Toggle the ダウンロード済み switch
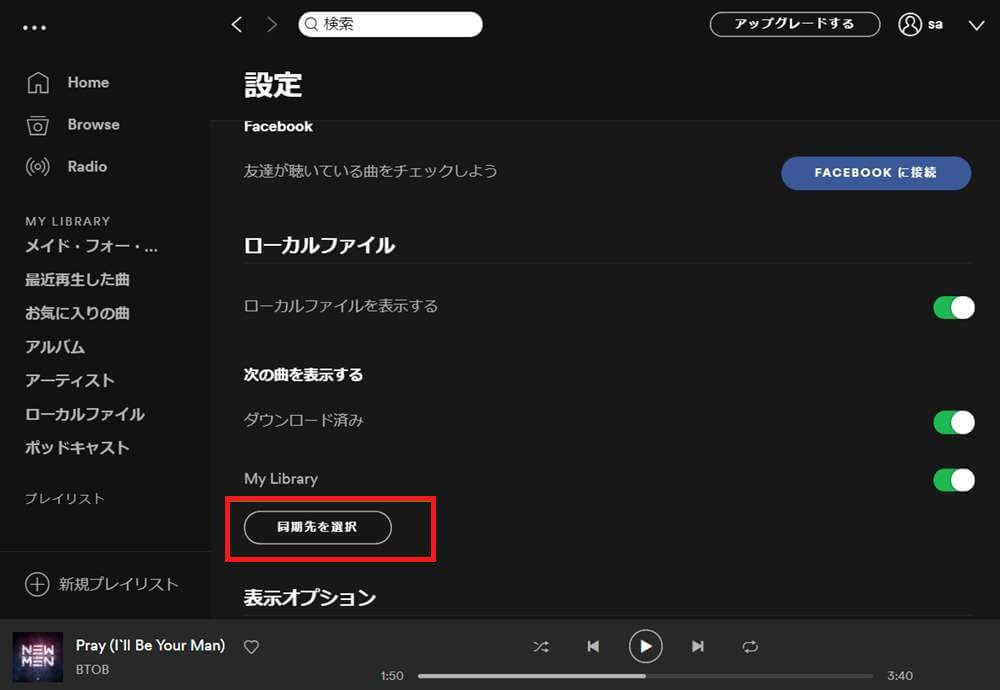The image size is (1000, 690). 953,422
